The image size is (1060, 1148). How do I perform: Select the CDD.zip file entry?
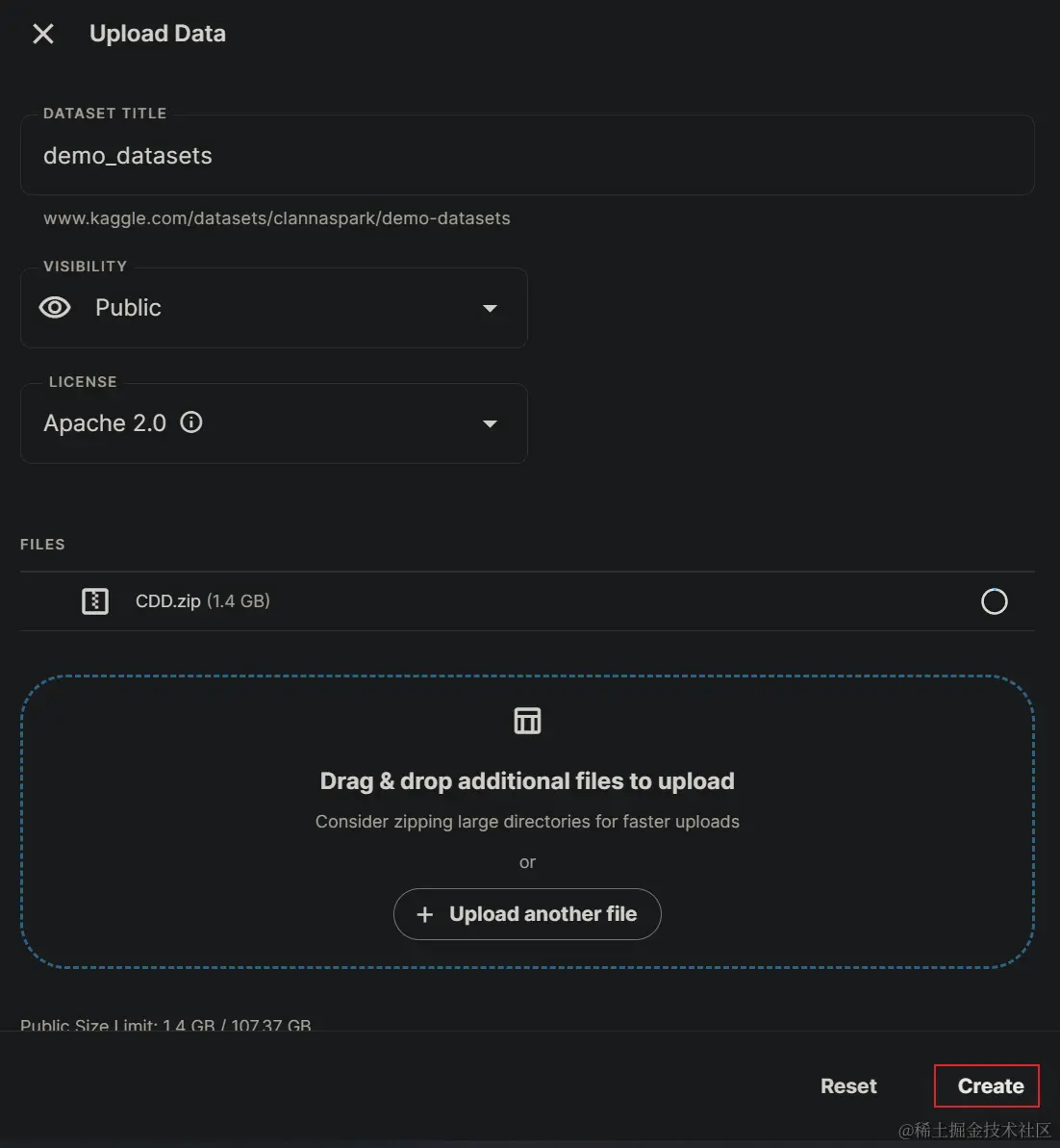pos(202,600)
